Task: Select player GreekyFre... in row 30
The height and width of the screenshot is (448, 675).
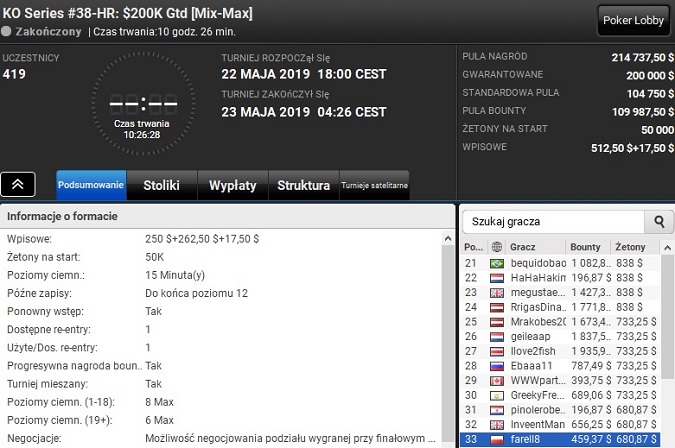Action: [x=560, y=395]
